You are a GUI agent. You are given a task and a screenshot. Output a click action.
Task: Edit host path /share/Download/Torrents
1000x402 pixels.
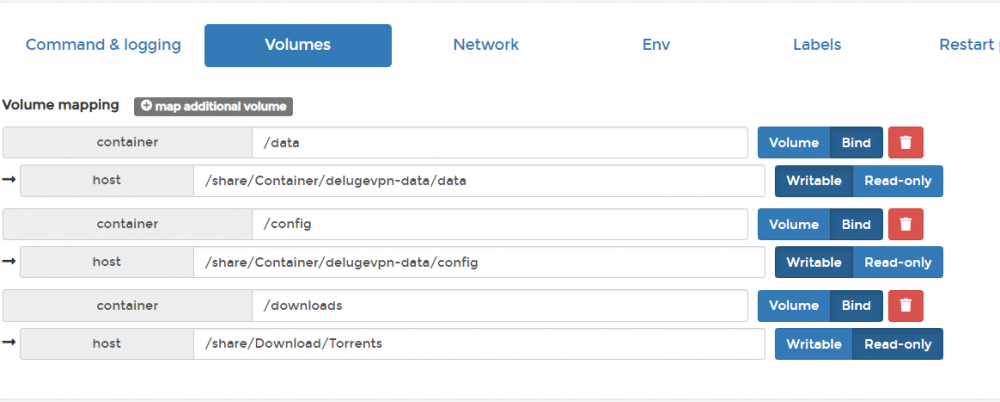pyautogui.click(x=479, y=344)
